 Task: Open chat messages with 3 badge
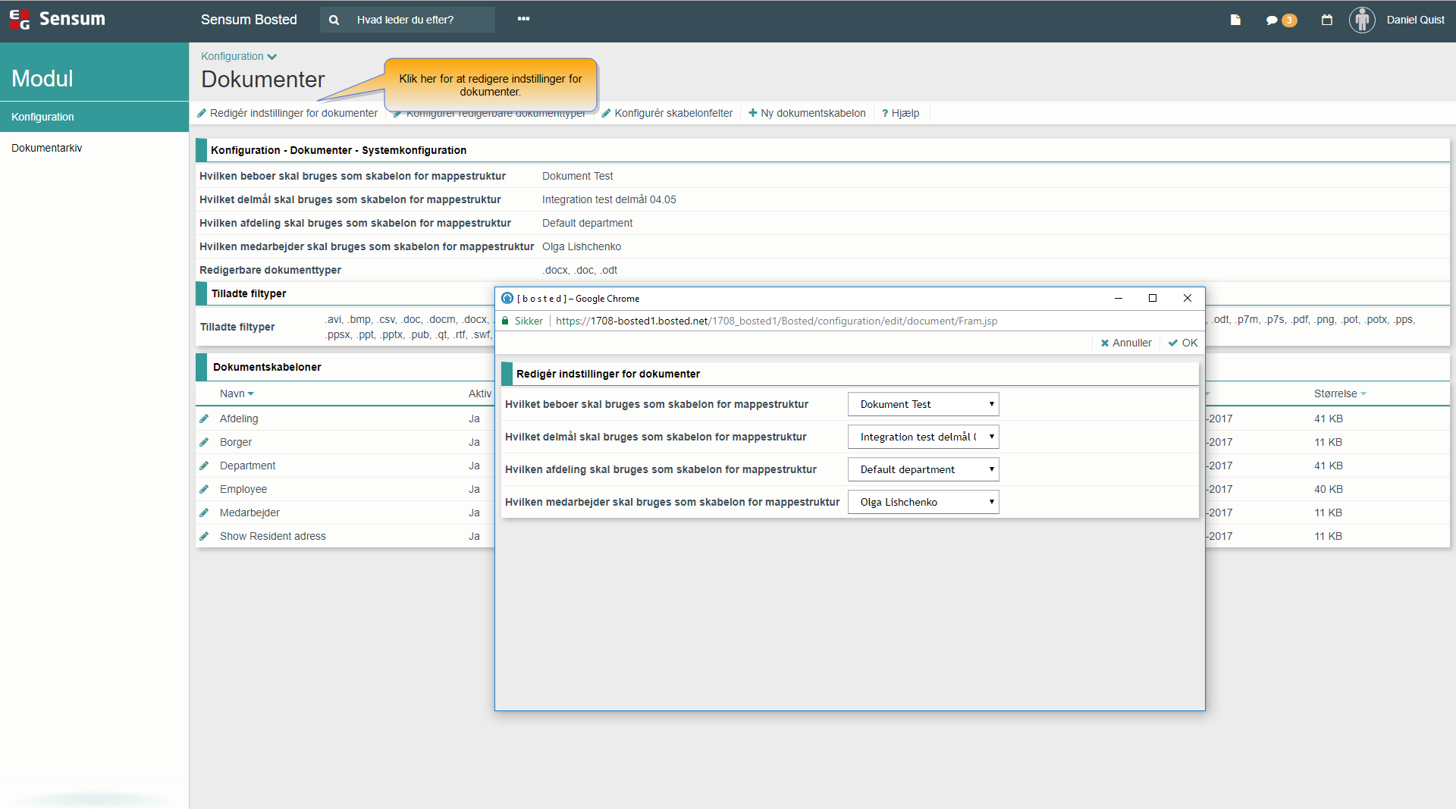(x=1281, y=20)
